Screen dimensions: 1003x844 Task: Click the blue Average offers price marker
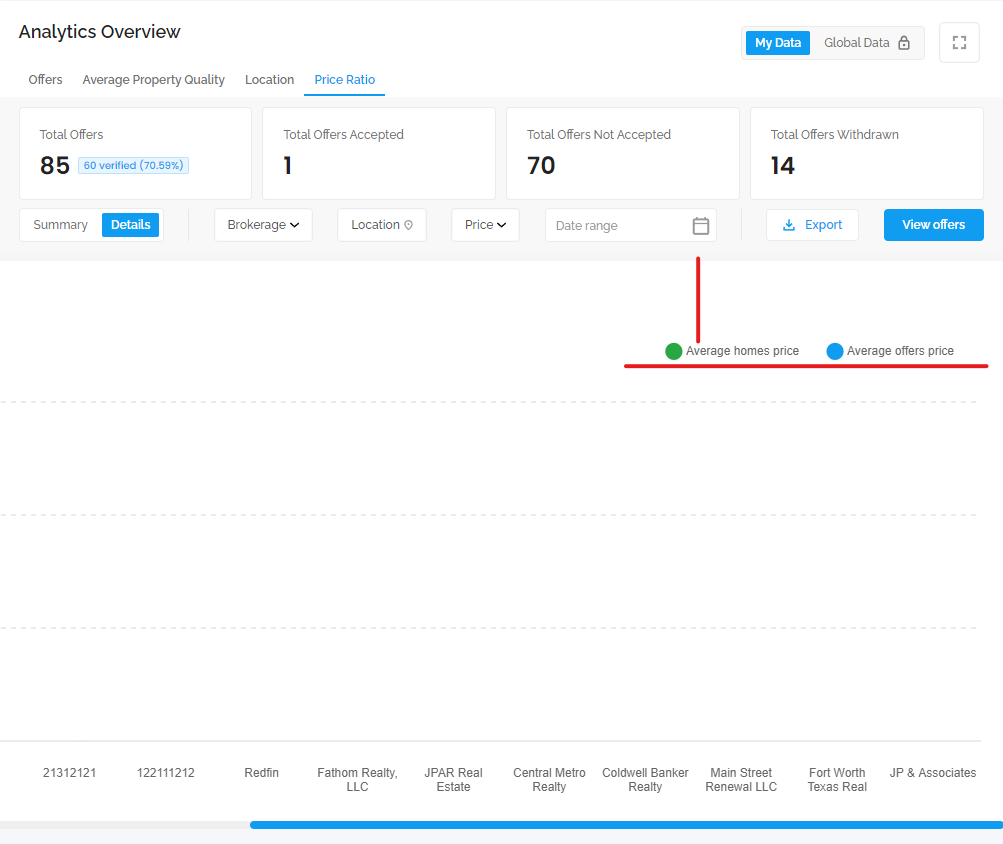pyautogui.click(x=834, y=351)
